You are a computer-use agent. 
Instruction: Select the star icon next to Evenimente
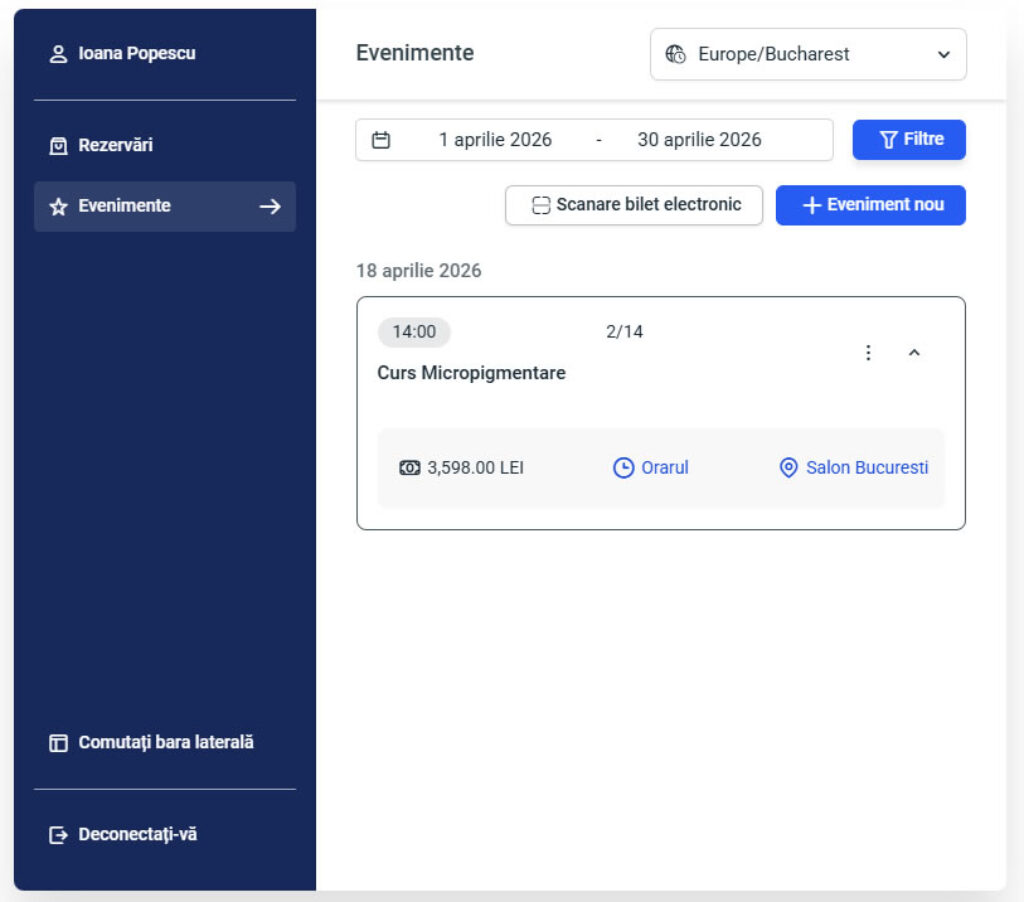[x=59, y=206]
